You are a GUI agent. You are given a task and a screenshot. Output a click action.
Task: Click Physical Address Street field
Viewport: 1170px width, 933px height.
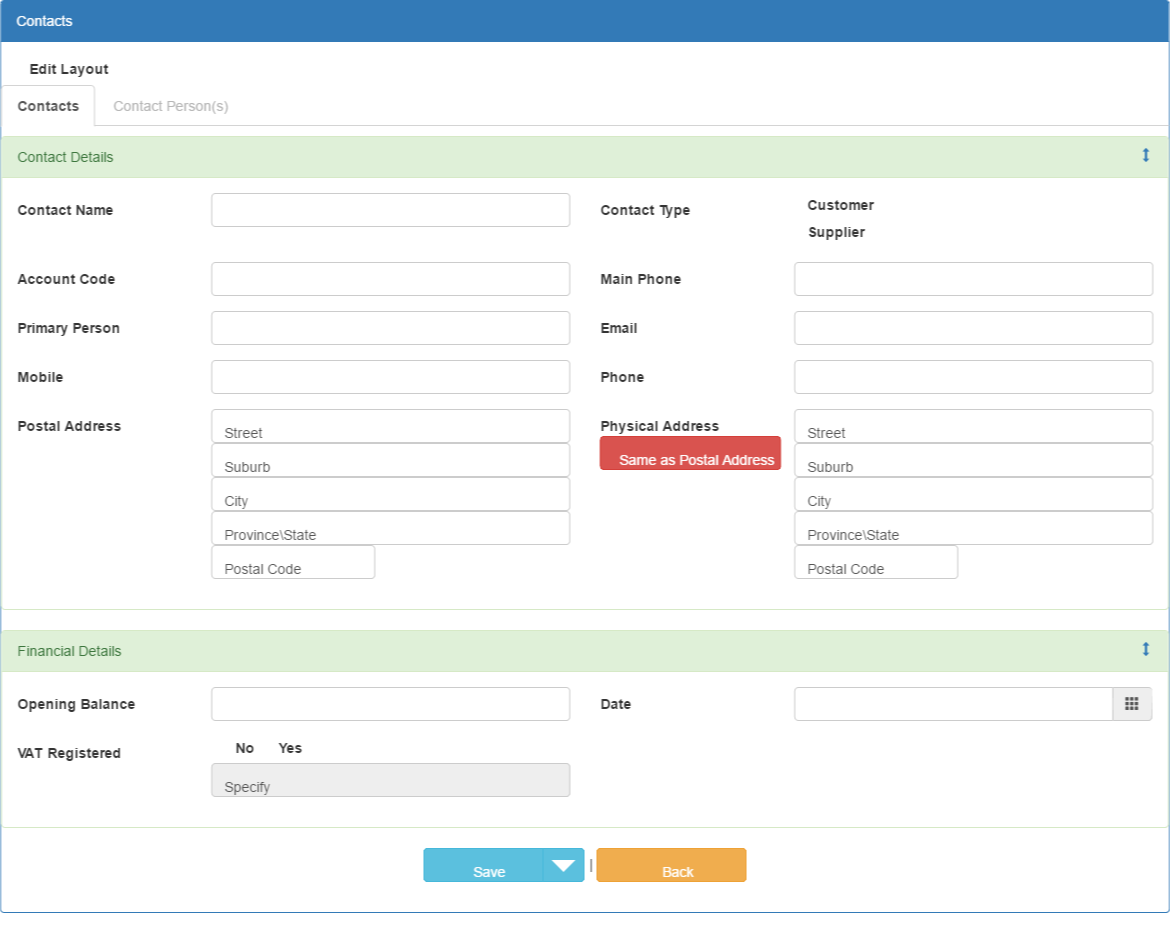(973, 426)
